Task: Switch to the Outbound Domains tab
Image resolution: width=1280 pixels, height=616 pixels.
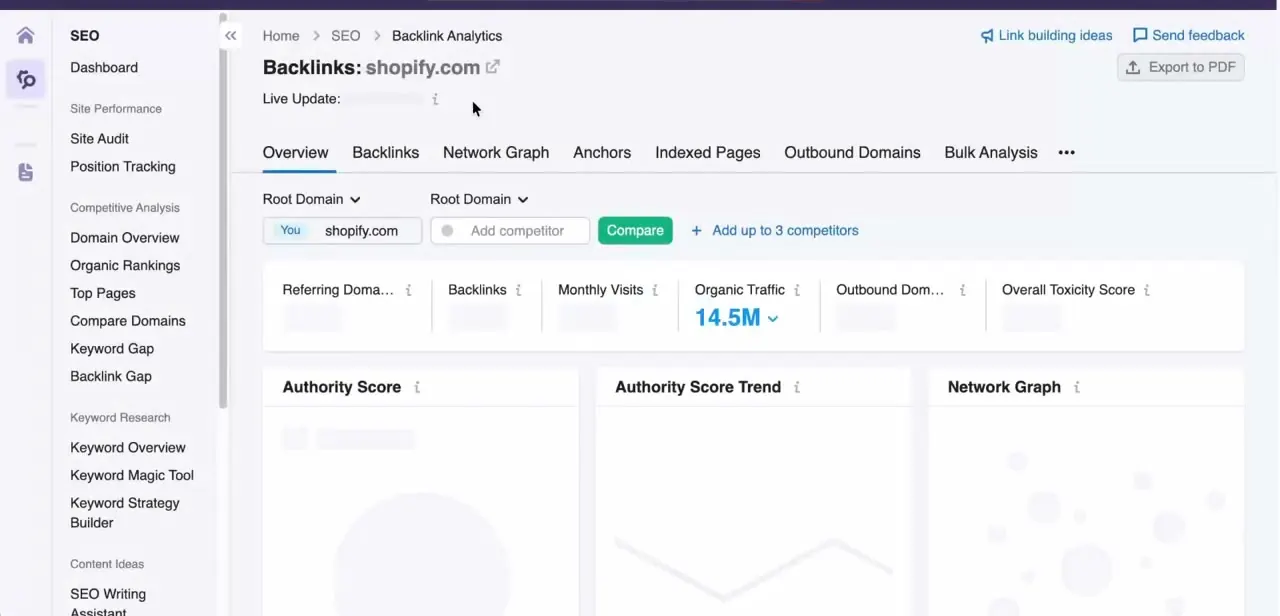Action: click(x=852, y=153)
